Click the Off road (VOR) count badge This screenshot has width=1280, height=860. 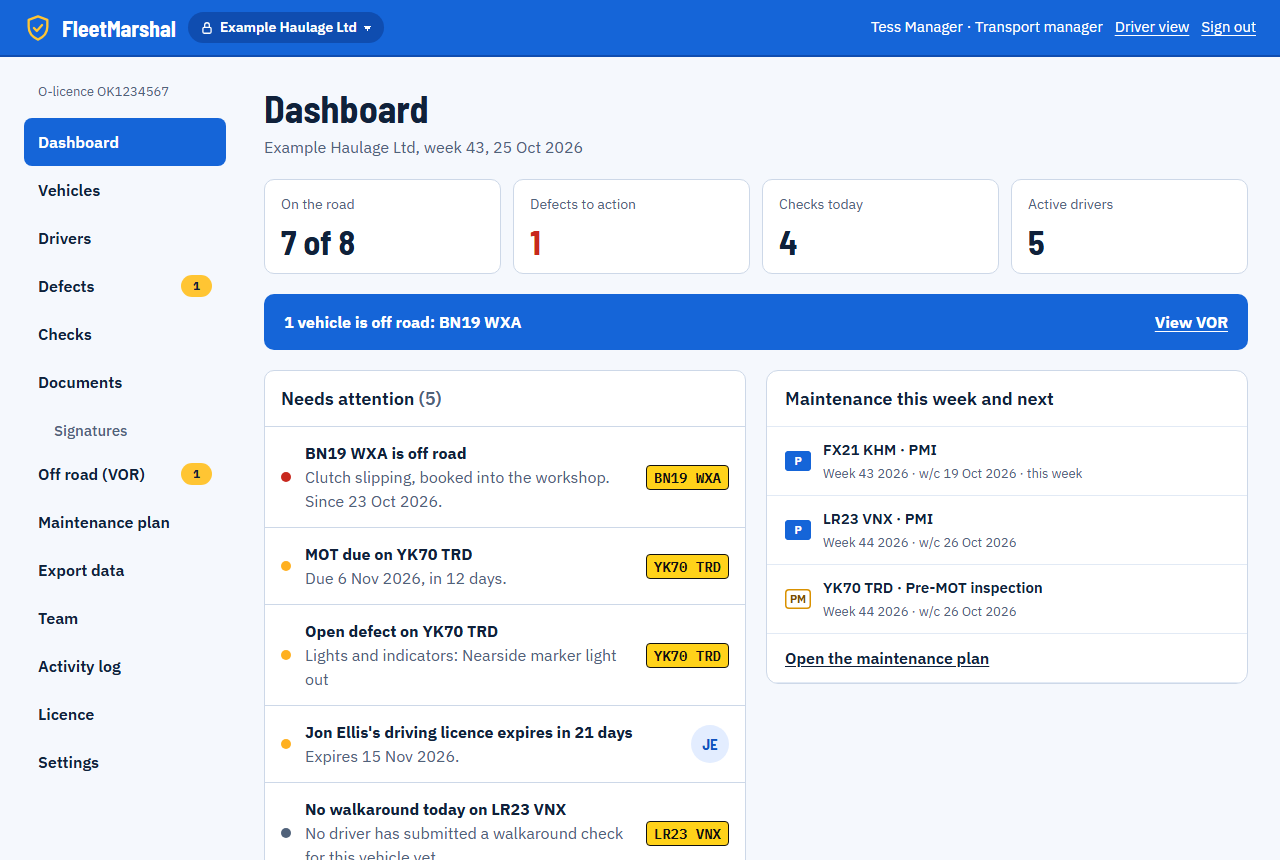coord(196,474)
